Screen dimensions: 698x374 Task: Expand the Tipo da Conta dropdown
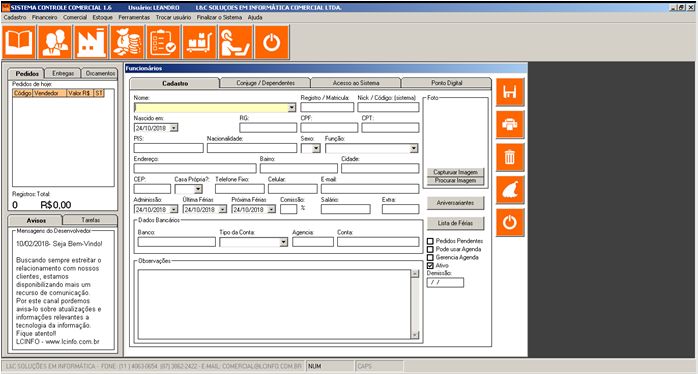coord(284,242)
